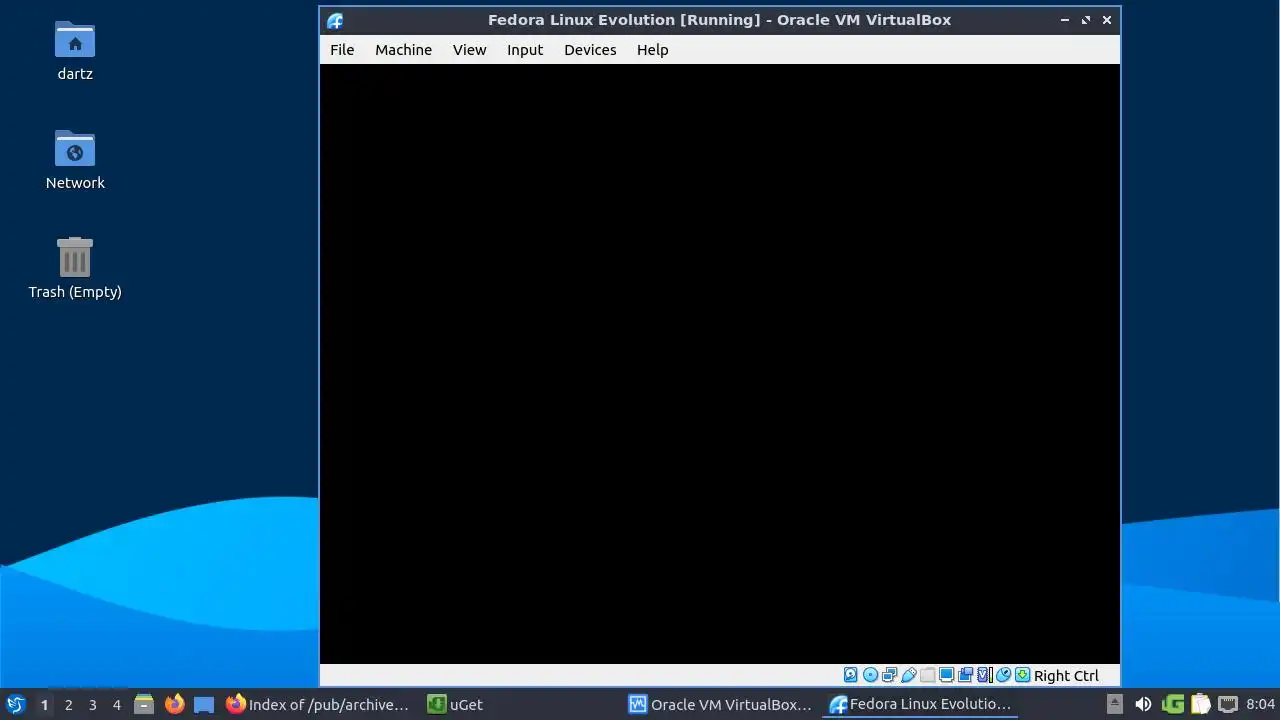Viewport: 1280px width, 720px height.
Task: Click inside the black VM display
Action: click(720, 364)
